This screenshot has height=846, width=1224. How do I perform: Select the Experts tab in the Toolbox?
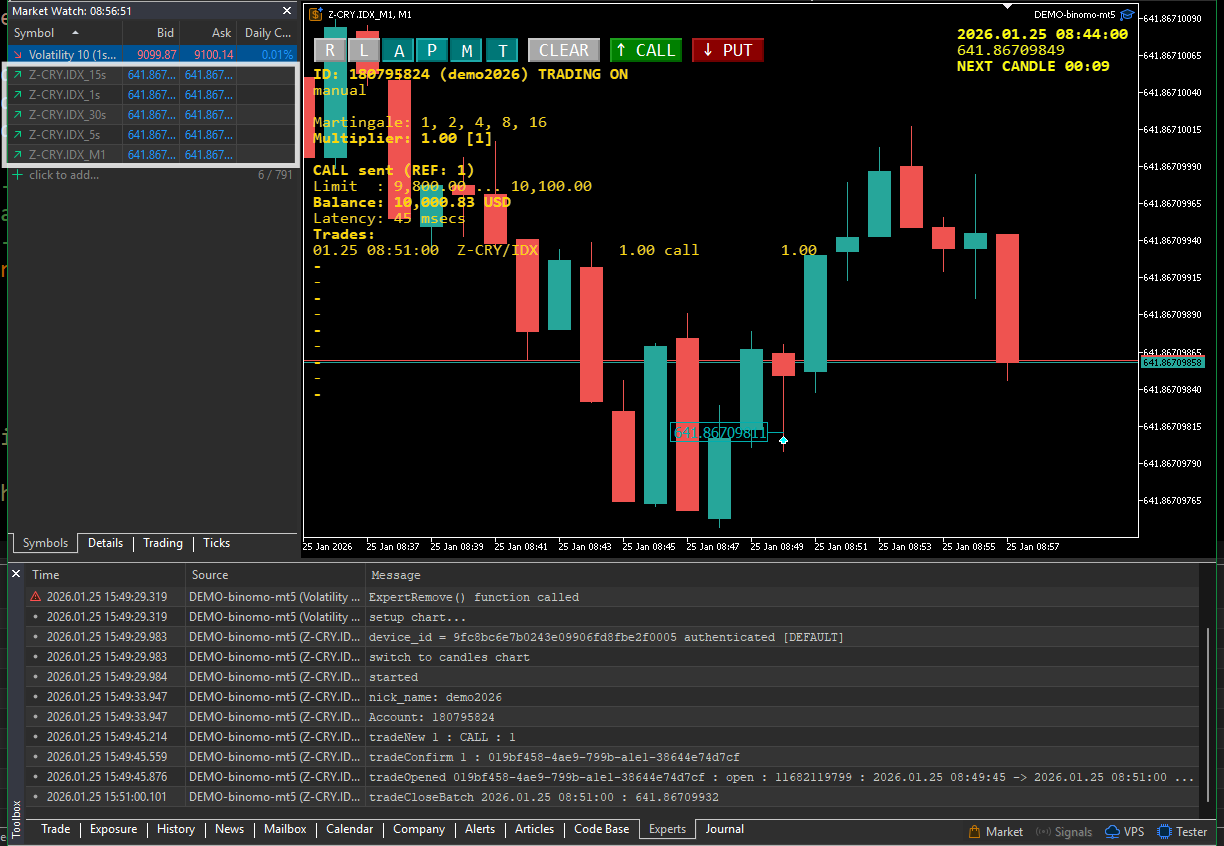click(x=668, y=829)
